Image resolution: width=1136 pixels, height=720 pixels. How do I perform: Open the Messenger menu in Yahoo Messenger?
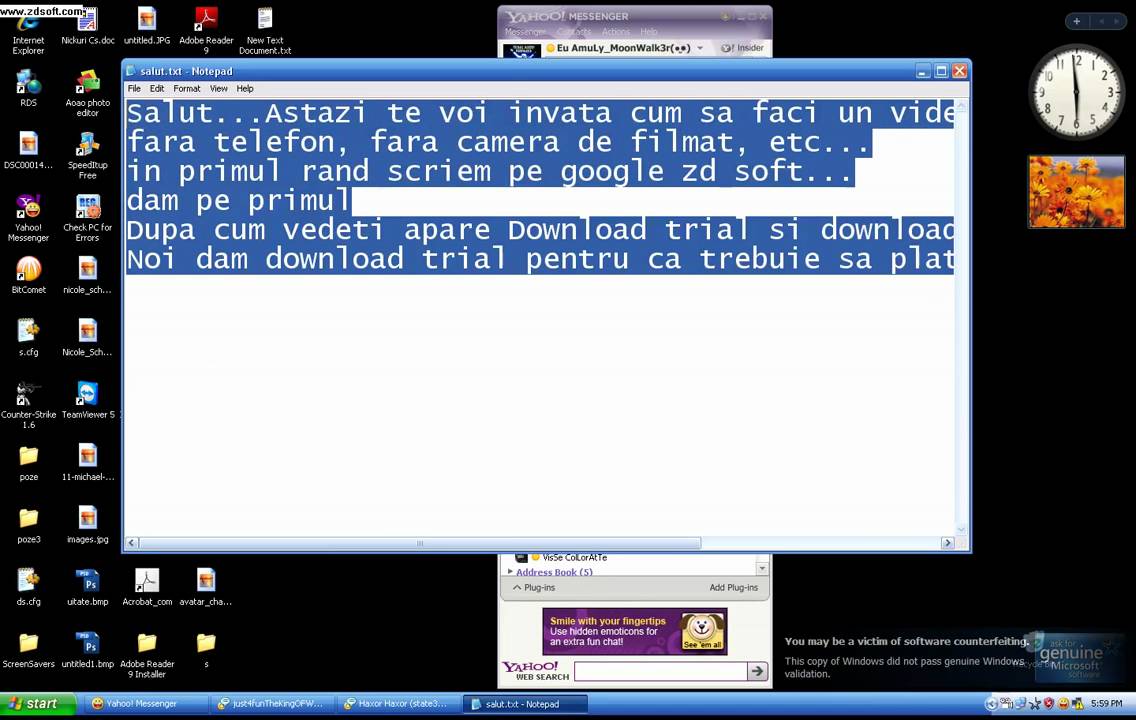tap(525, 32)
